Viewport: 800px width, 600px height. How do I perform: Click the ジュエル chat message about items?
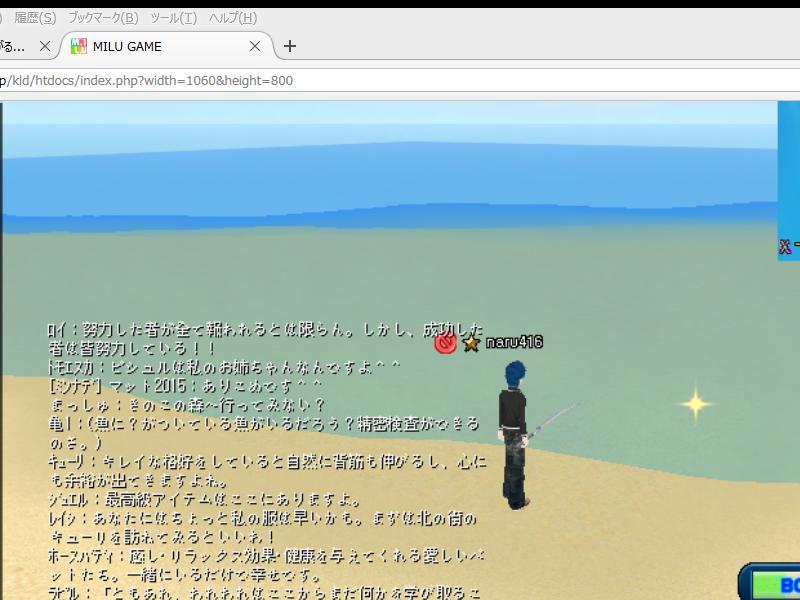pos(205,499)
